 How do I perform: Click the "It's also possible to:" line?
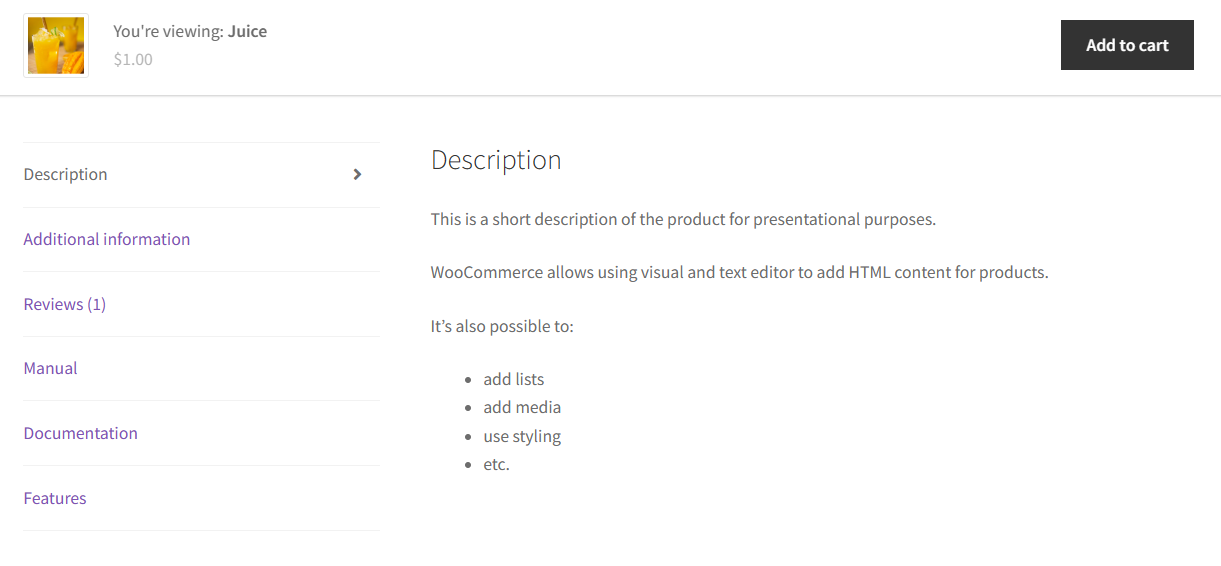(x=502, y=326)
